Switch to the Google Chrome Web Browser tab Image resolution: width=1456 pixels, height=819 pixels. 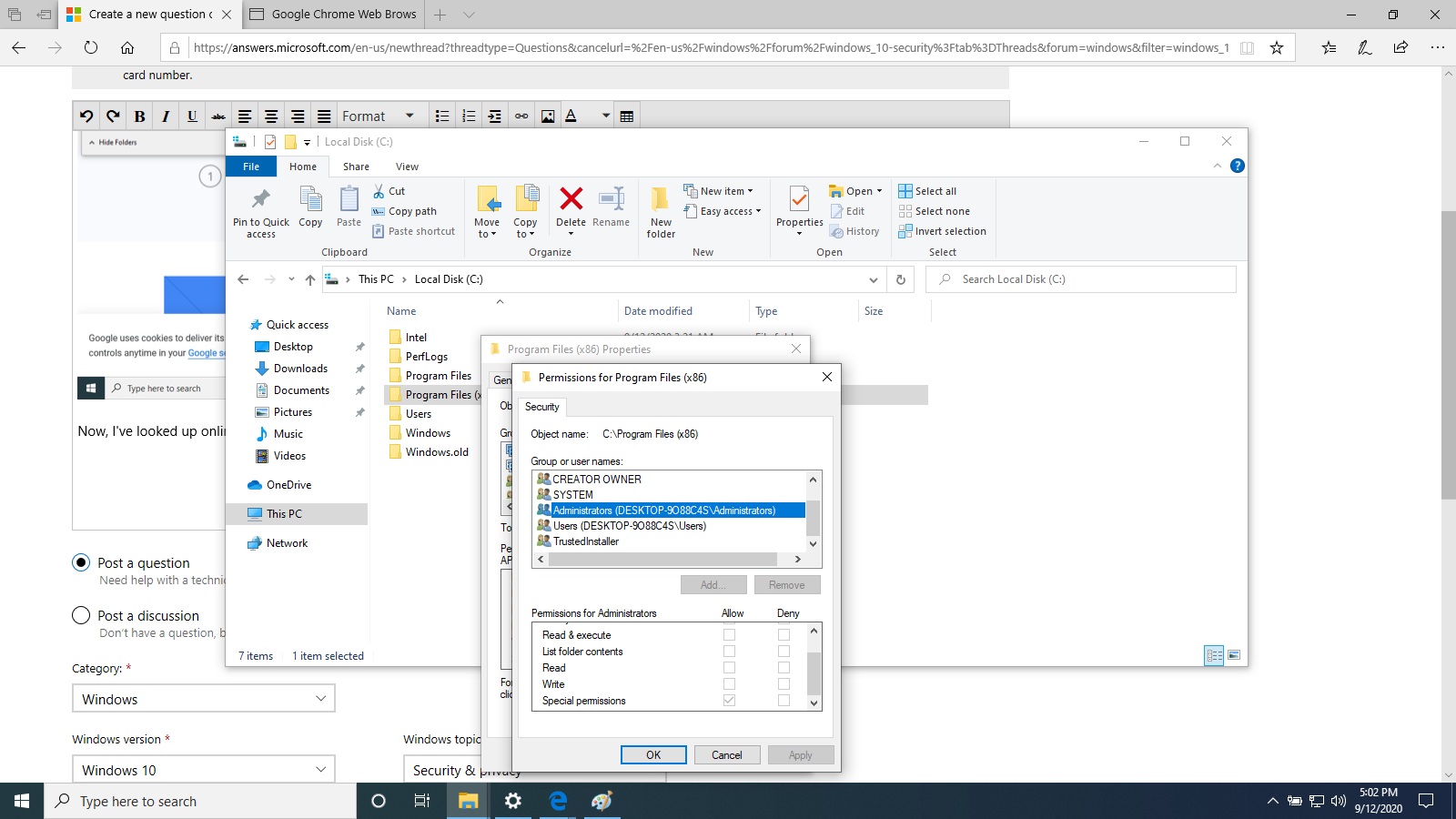[x=333, y=15]
